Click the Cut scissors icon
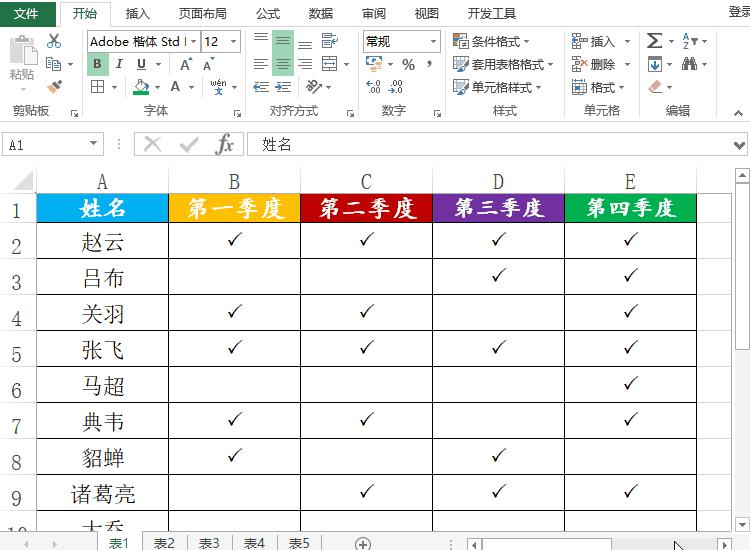This screenshot has height=550, width=750. [x=54, y=41]
